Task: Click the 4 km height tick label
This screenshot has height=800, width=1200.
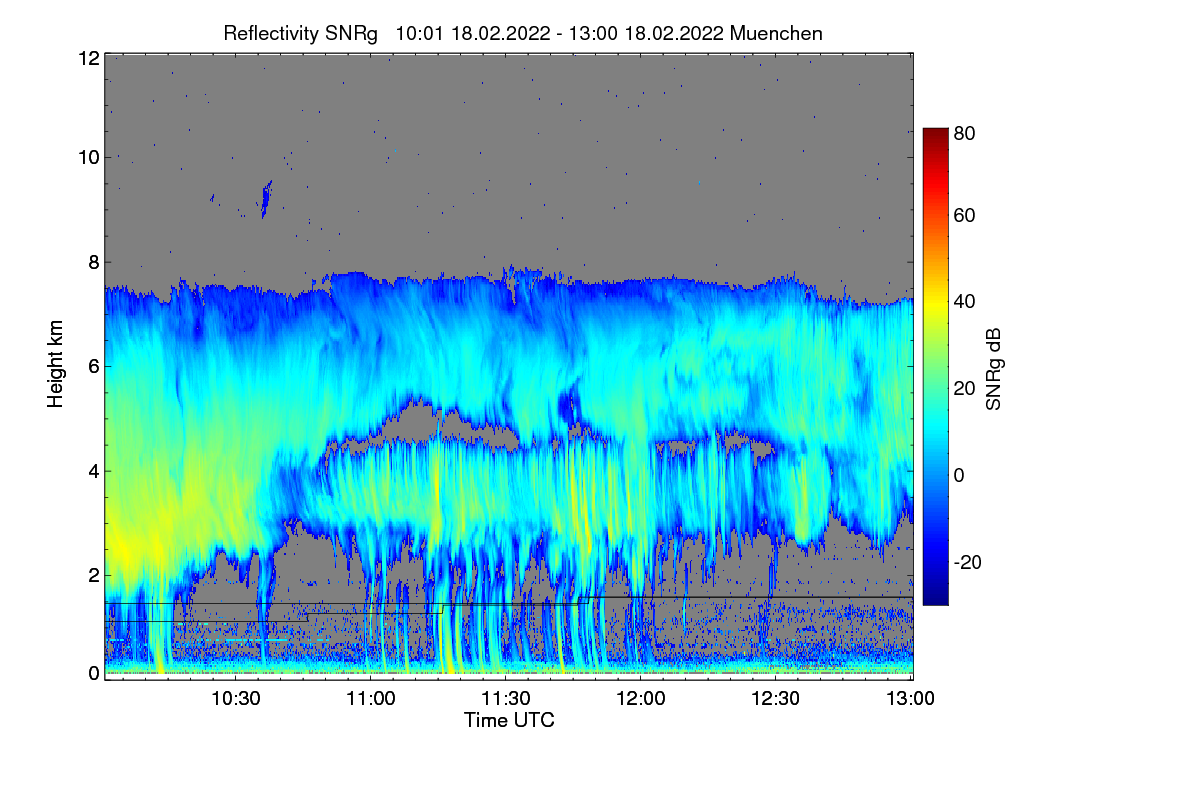Action: (93, 470)
